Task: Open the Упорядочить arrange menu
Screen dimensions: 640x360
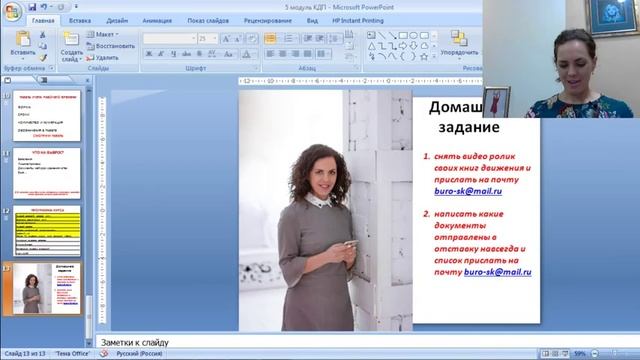Action: [459, 44]
